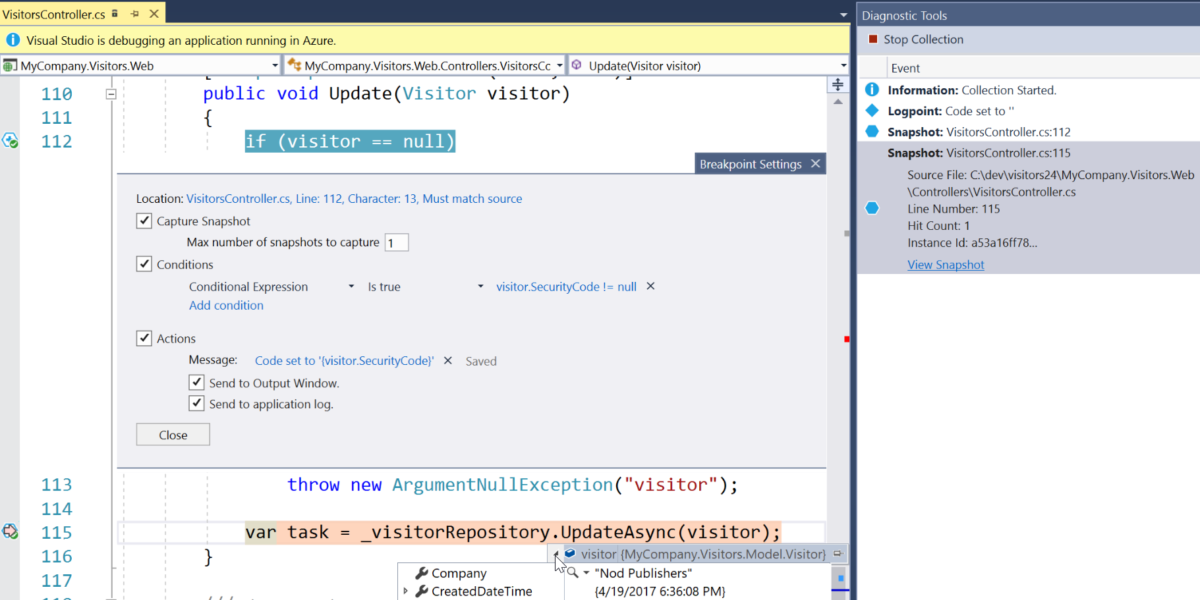Click the Add condition link
Viewport: 1200px width, 600px height.
click(x=226, y=305)
